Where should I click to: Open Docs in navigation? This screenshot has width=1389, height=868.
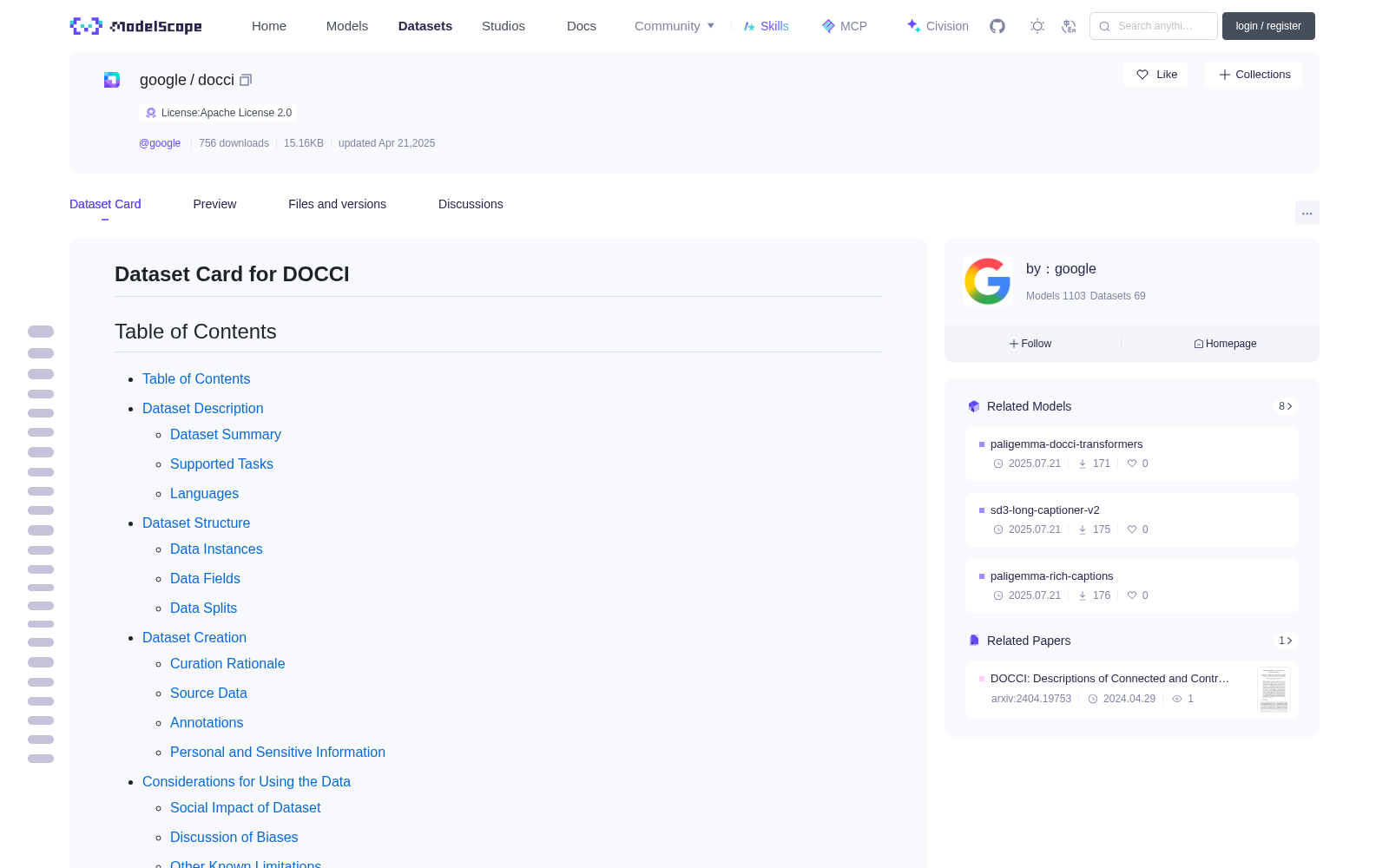(582, 26)
